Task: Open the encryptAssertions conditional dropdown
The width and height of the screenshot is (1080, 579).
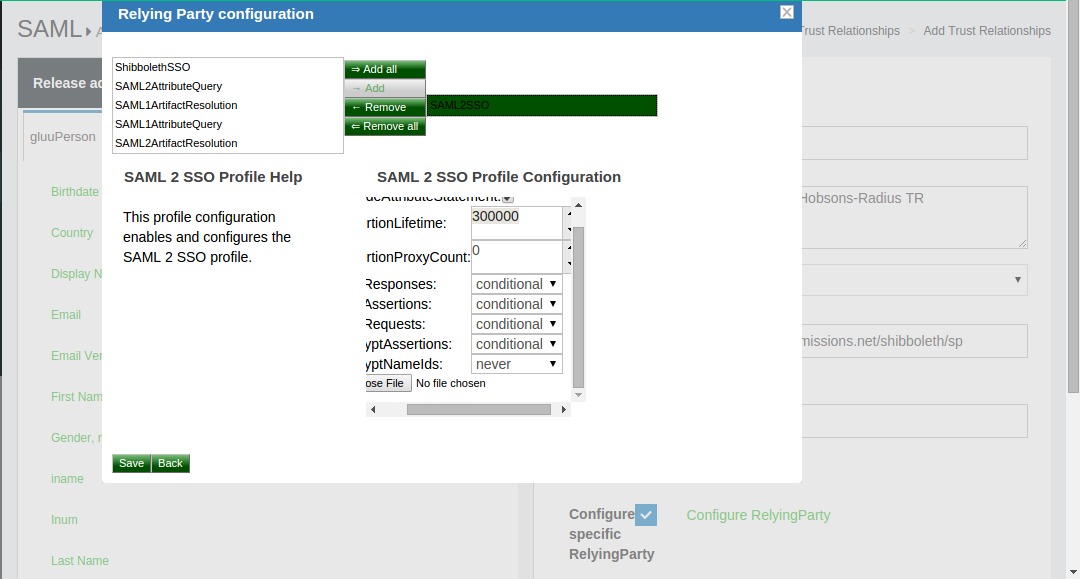Action: (x=516, y=344)
